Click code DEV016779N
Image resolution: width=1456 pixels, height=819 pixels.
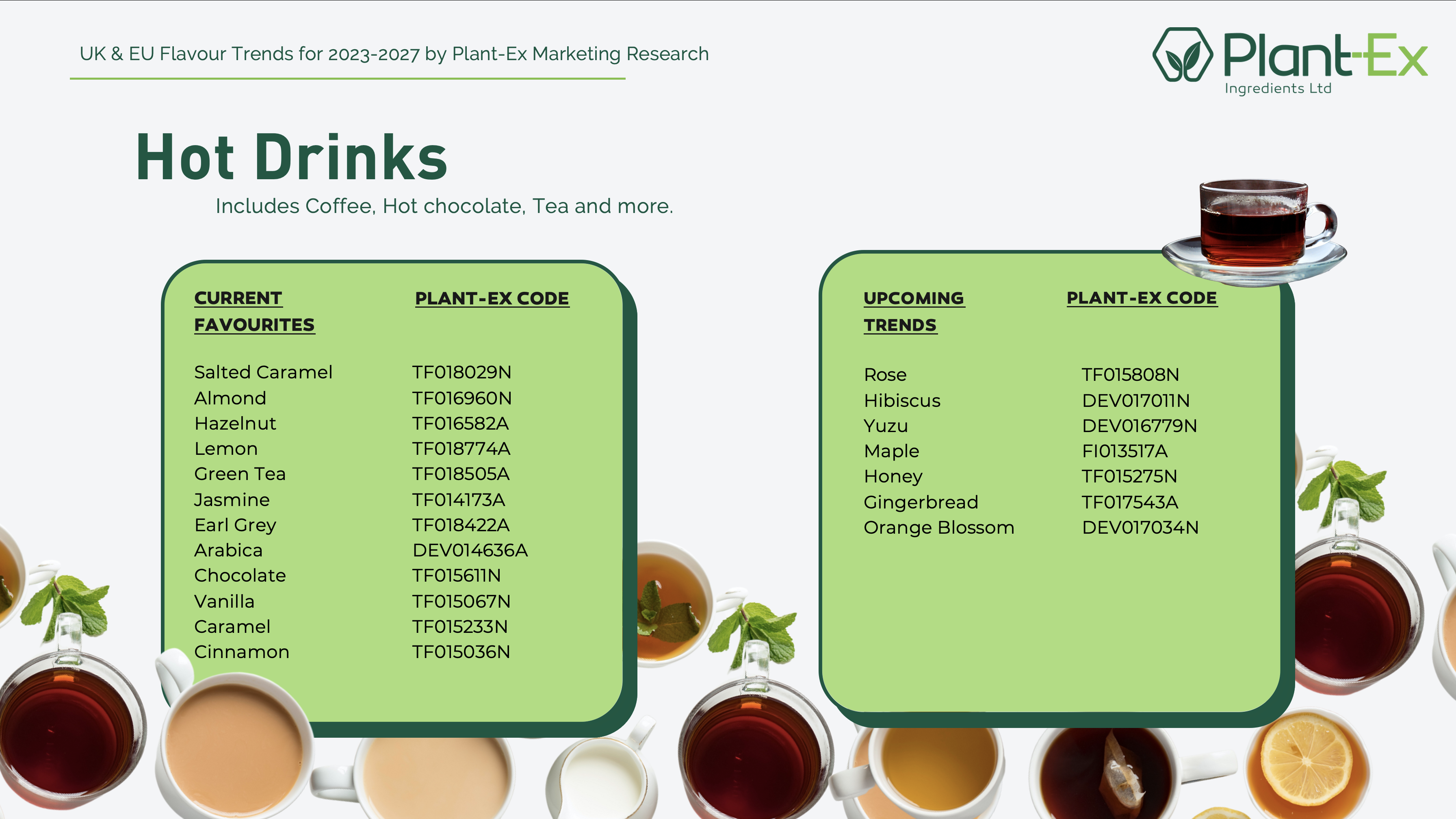[x=1140, y=425]
